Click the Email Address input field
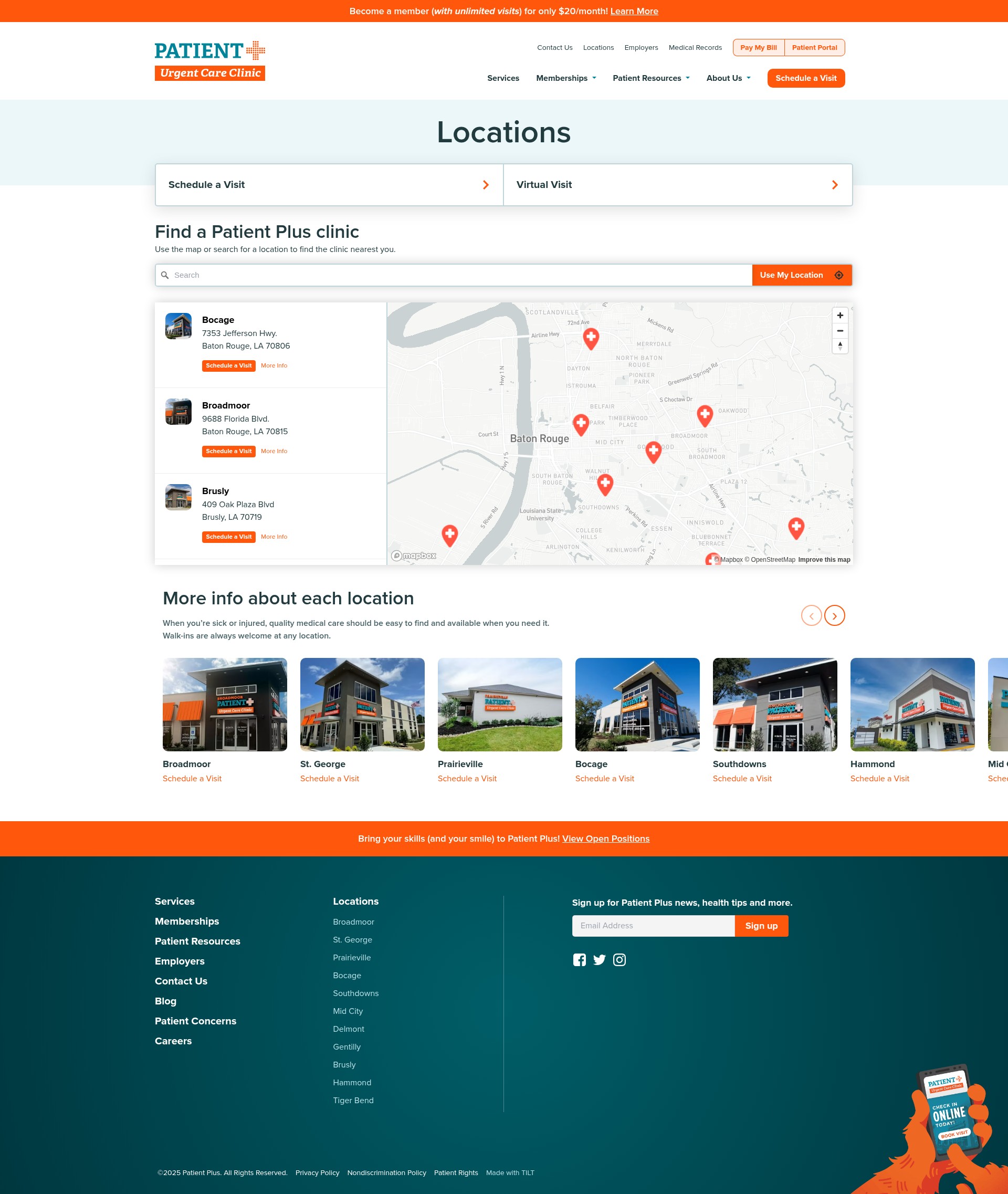 (x=653, y=925)
